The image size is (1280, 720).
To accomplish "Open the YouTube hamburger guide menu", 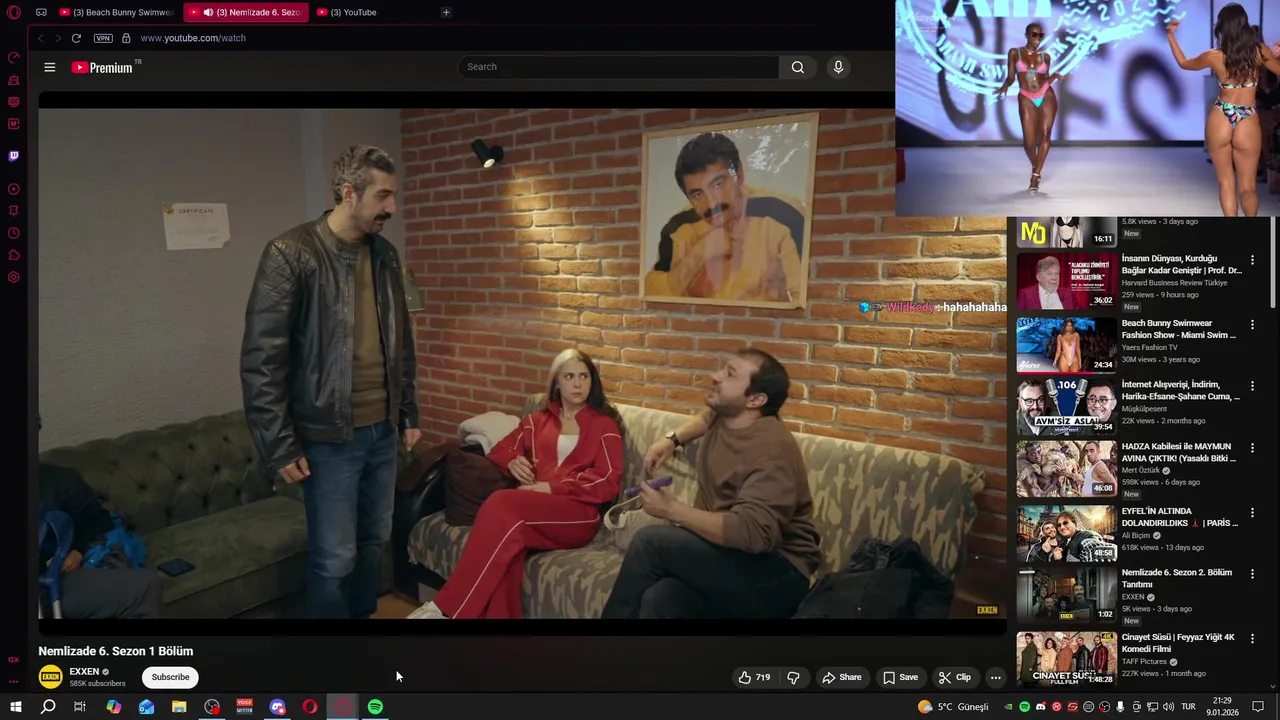I will click(x=50, y=67).
